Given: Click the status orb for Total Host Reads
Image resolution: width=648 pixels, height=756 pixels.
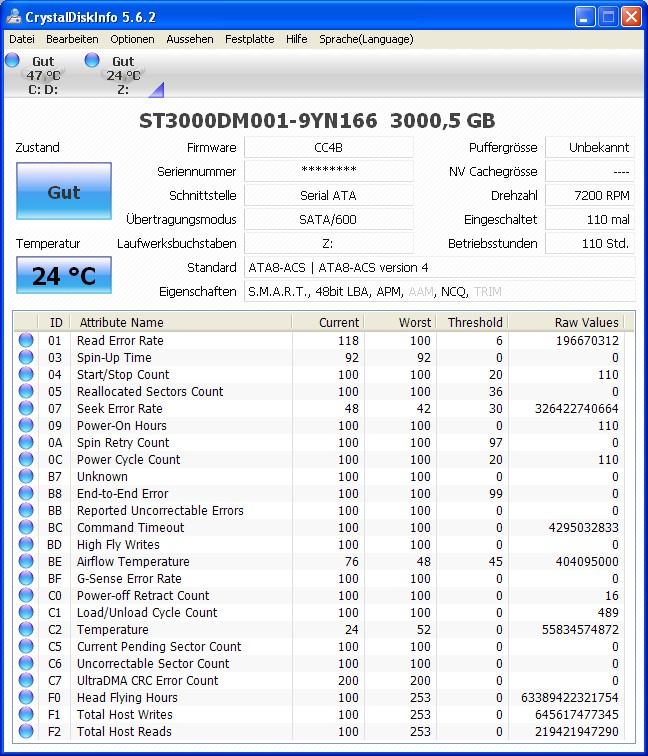Looking at the screenshot, I should (x=26, y=731).
